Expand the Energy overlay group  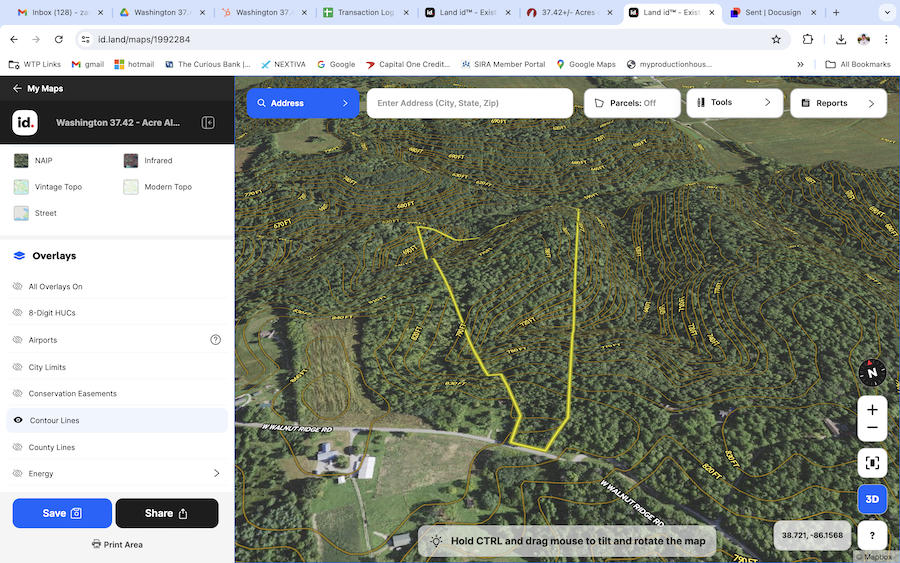216,474
